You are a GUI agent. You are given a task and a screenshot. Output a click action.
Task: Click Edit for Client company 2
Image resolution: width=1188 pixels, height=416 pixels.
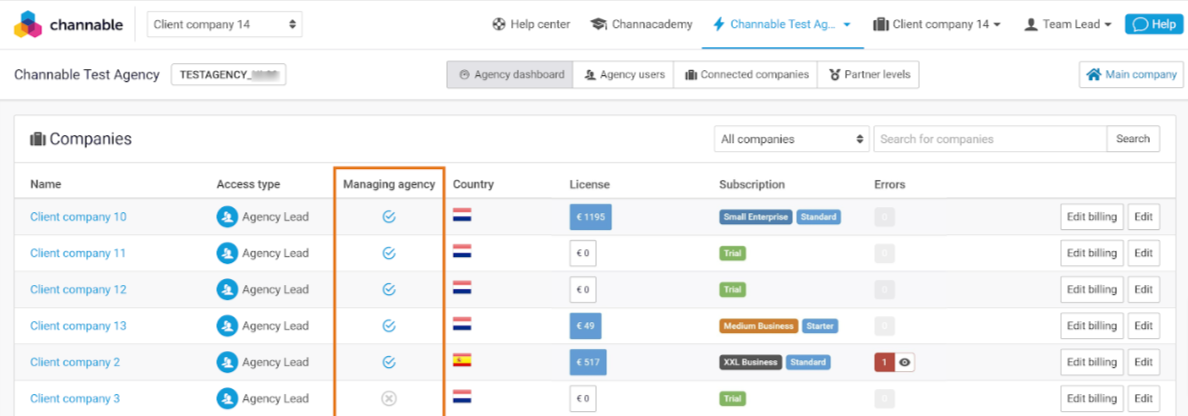click(x=1143, y=362)
